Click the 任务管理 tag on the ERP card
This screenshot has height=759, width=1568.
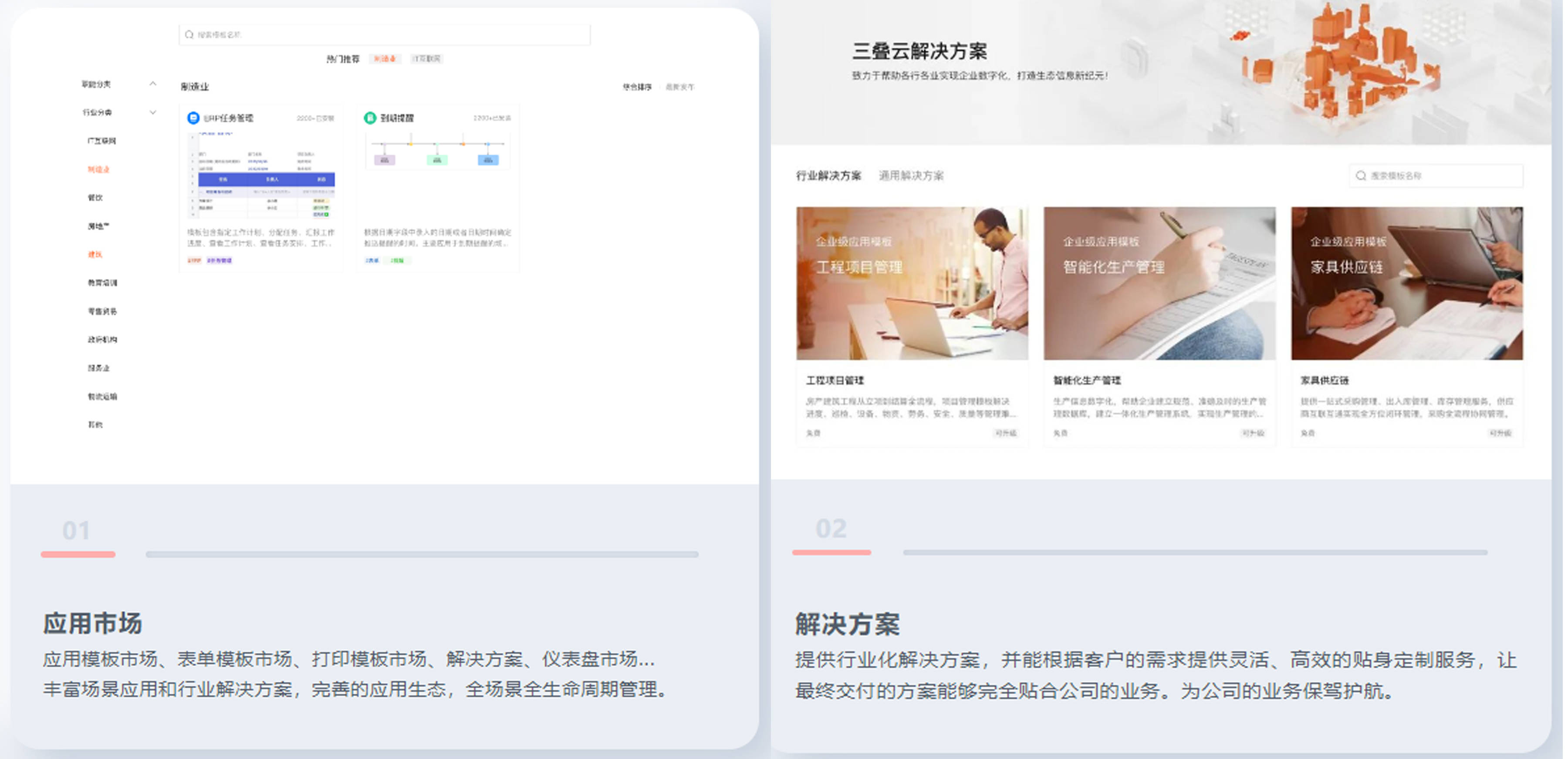tap(220, 260)
